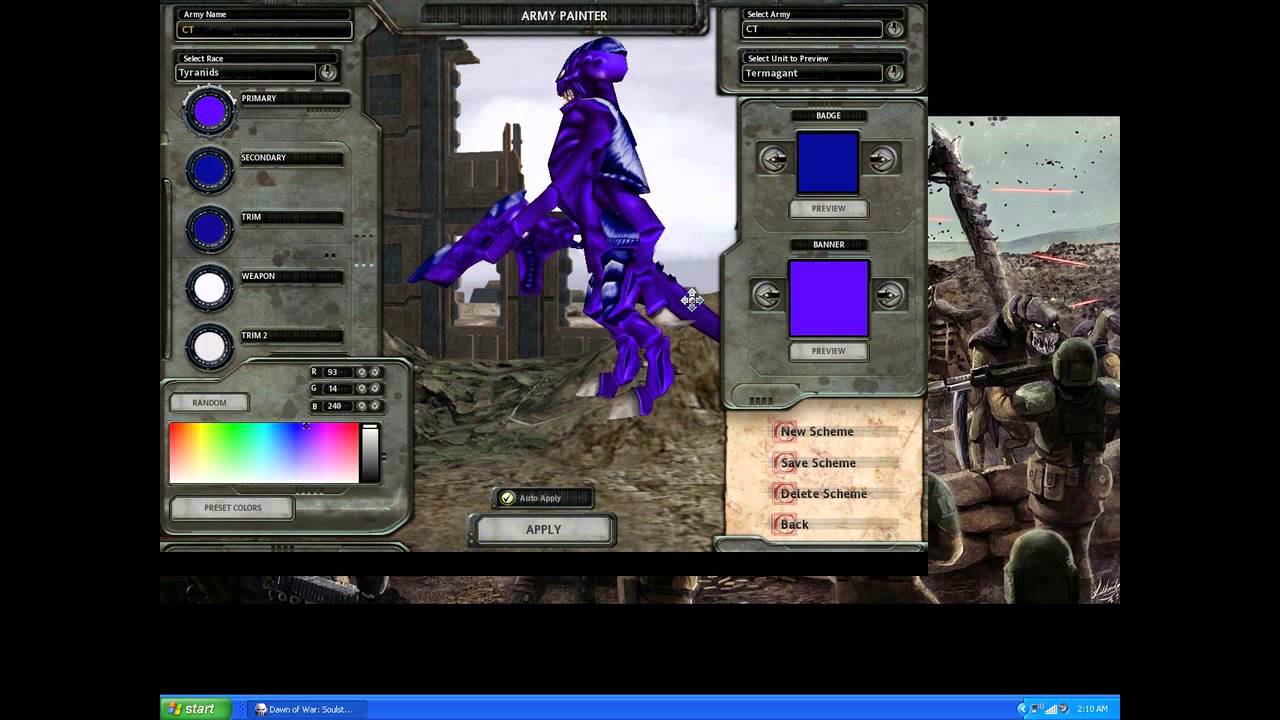
Task: Click the Army Name input field
Action: pyautogui.click(x=264, y=30)
